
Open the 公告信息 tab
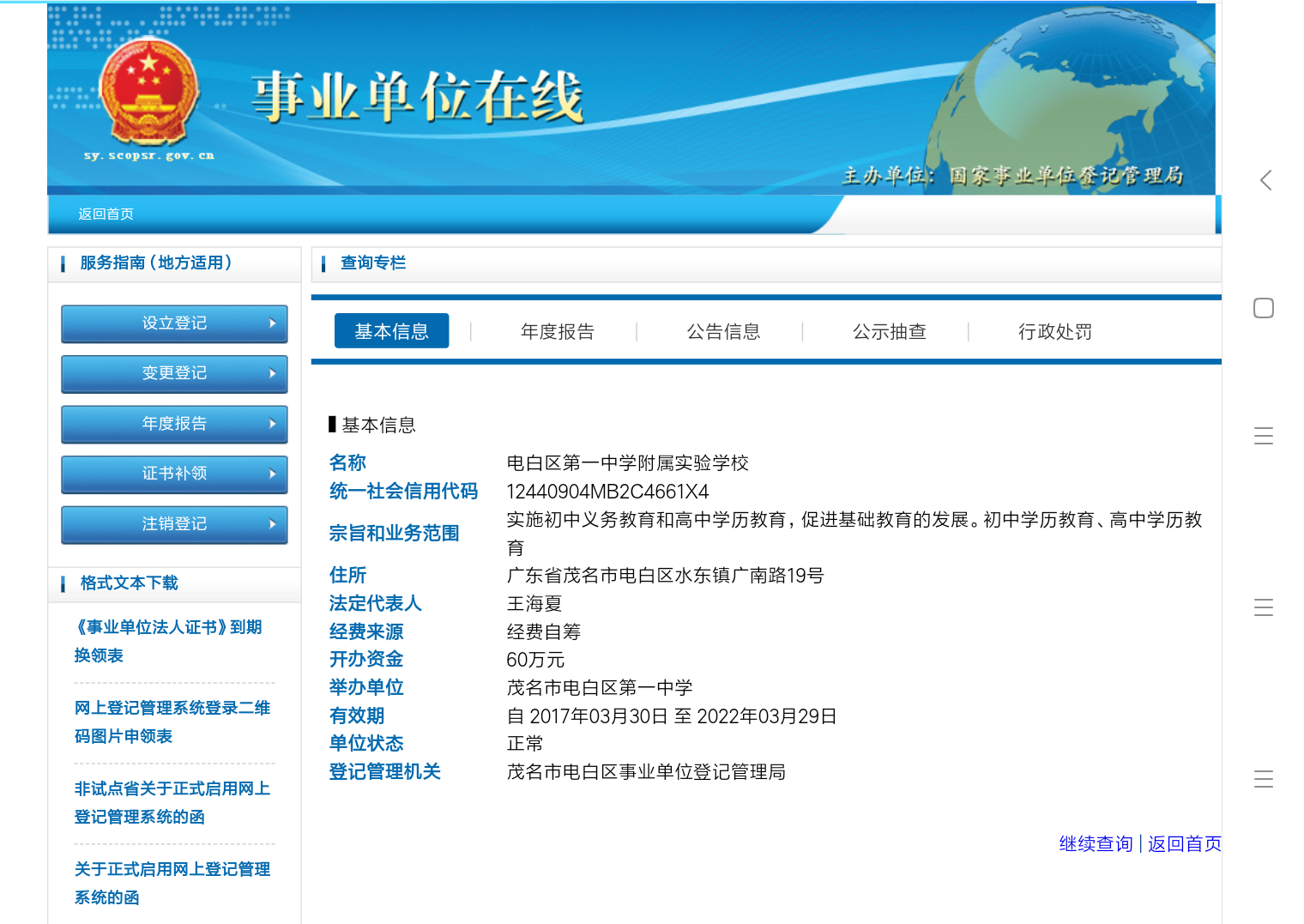[x=723, y=332]
